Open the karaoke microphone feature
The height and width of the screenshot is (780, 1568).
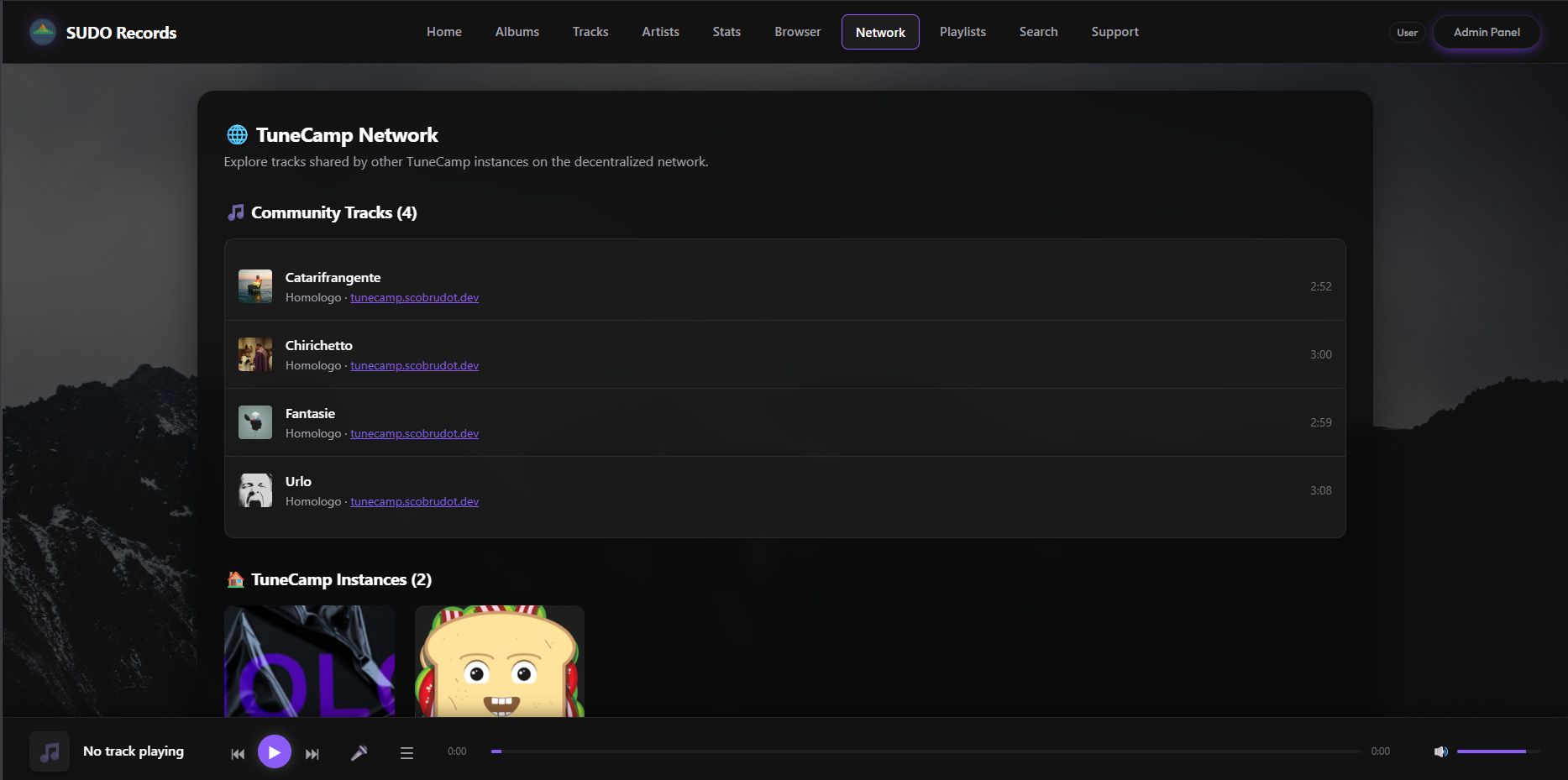pyautogui.click(x=359, y=752)
